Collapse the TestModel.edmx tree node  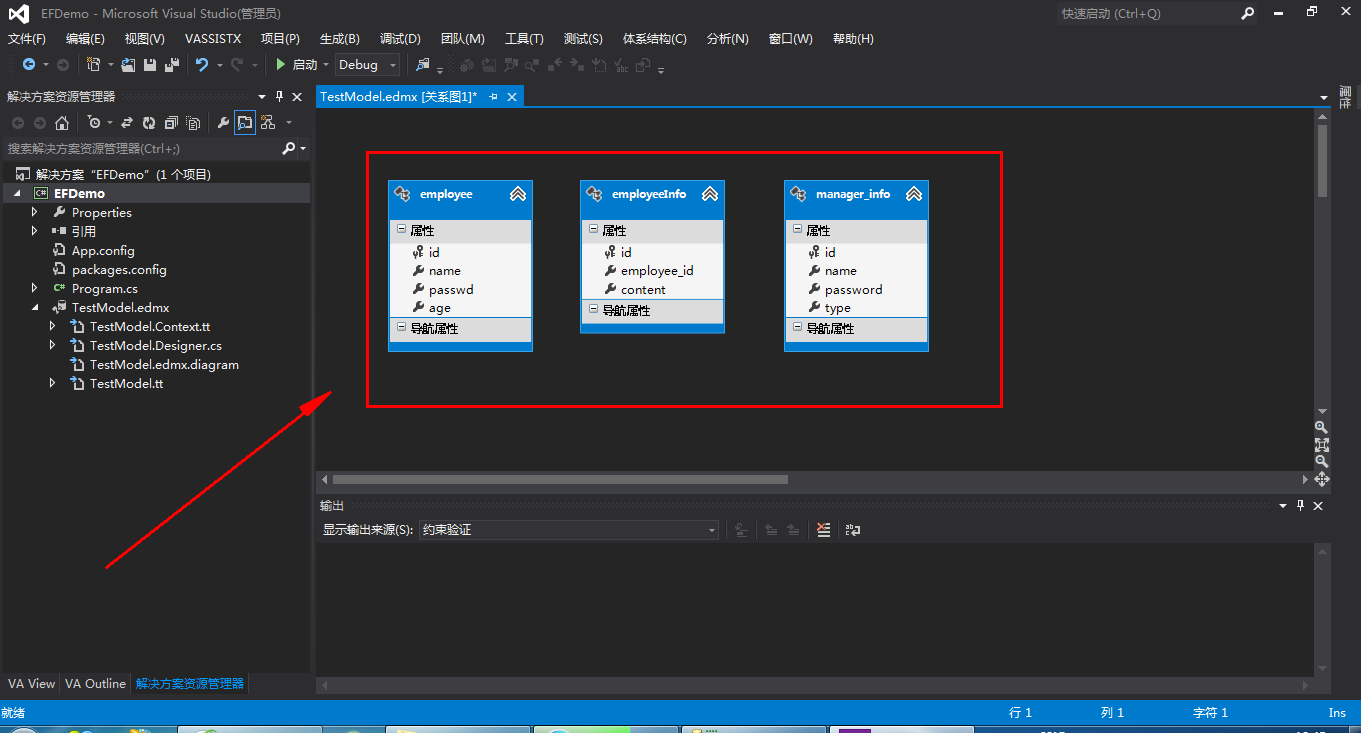(35, 308)
